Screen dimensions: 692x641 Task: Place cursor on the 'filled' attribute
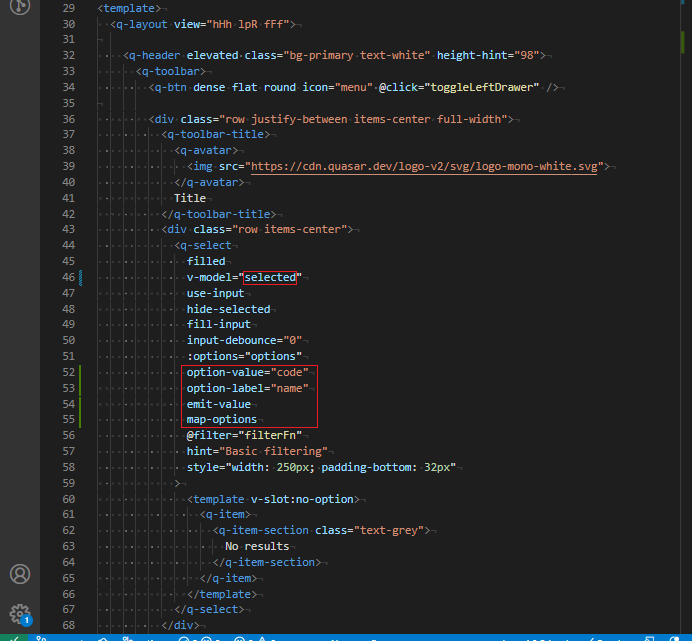click(x=206, y=261)
